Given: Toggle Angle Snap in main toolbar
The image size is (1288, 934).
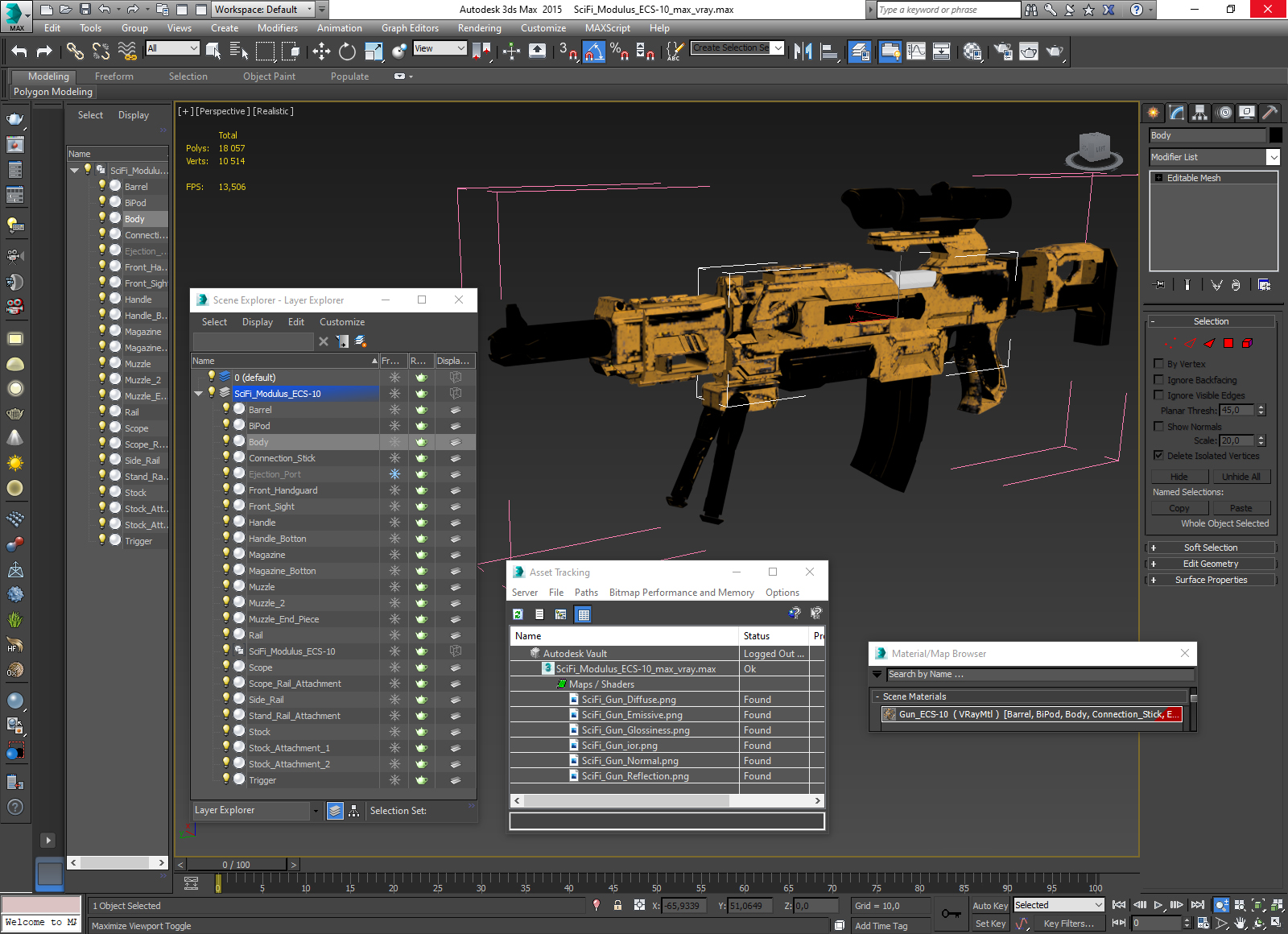Looking at the screenshot, I should pyautogui.click(x=594, y=52).
